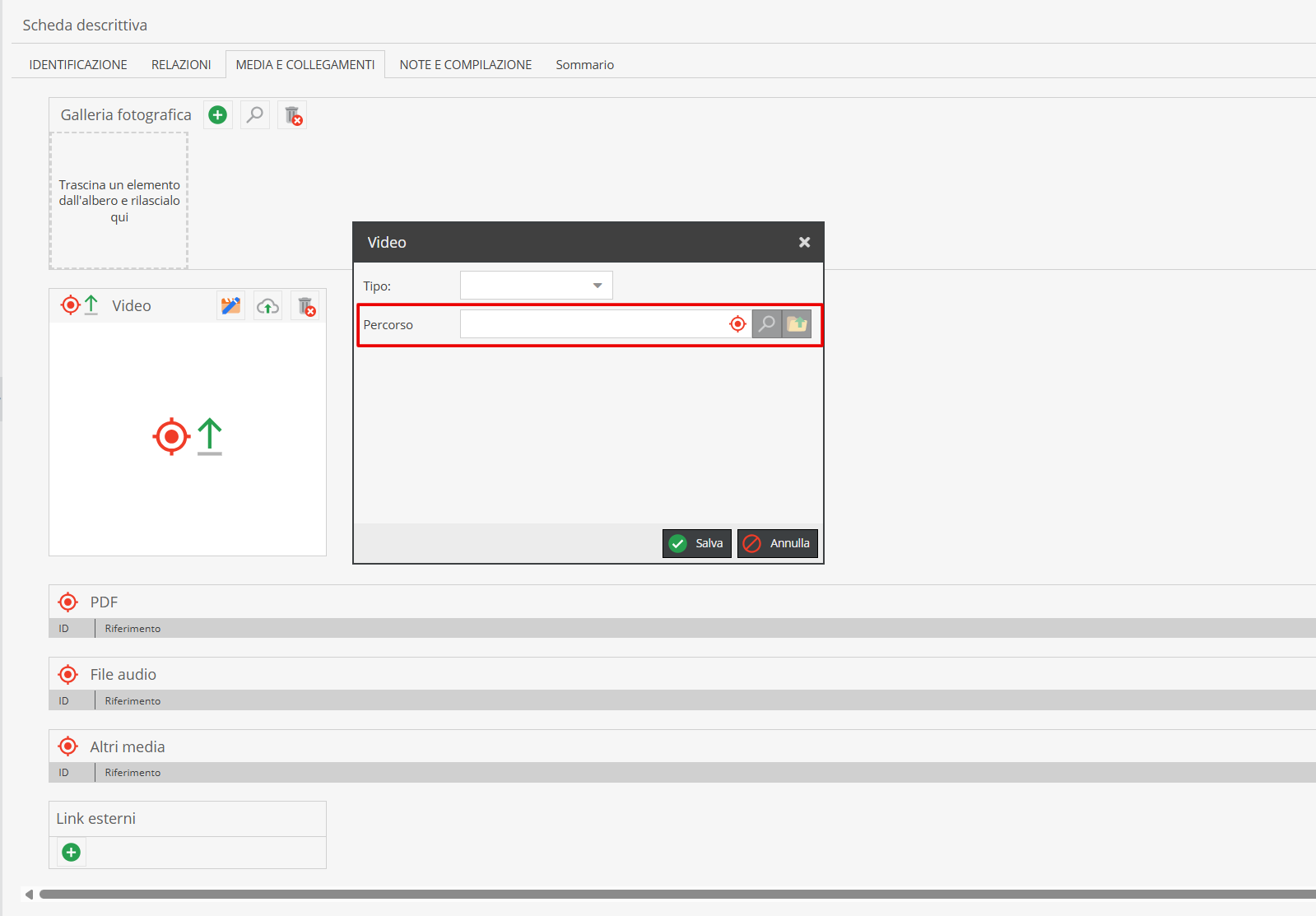Click the left scroll arrow at bottom
The height and width of the screenshot is (916, 1316).
(x=30, y=894)
